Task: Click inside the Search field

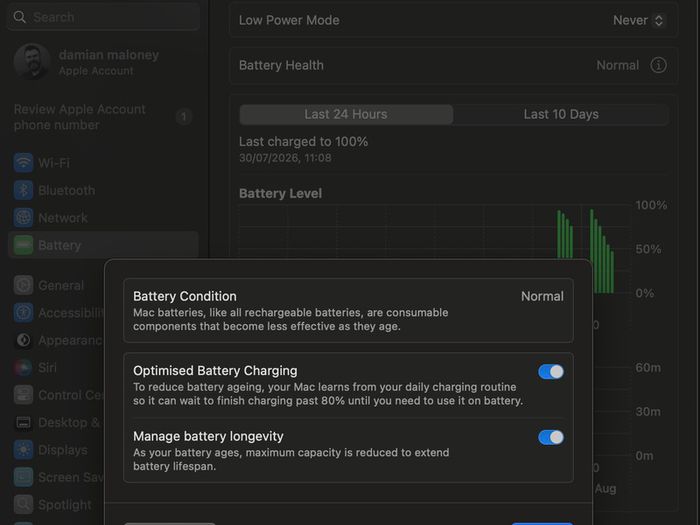Action: tap(103, 17)
